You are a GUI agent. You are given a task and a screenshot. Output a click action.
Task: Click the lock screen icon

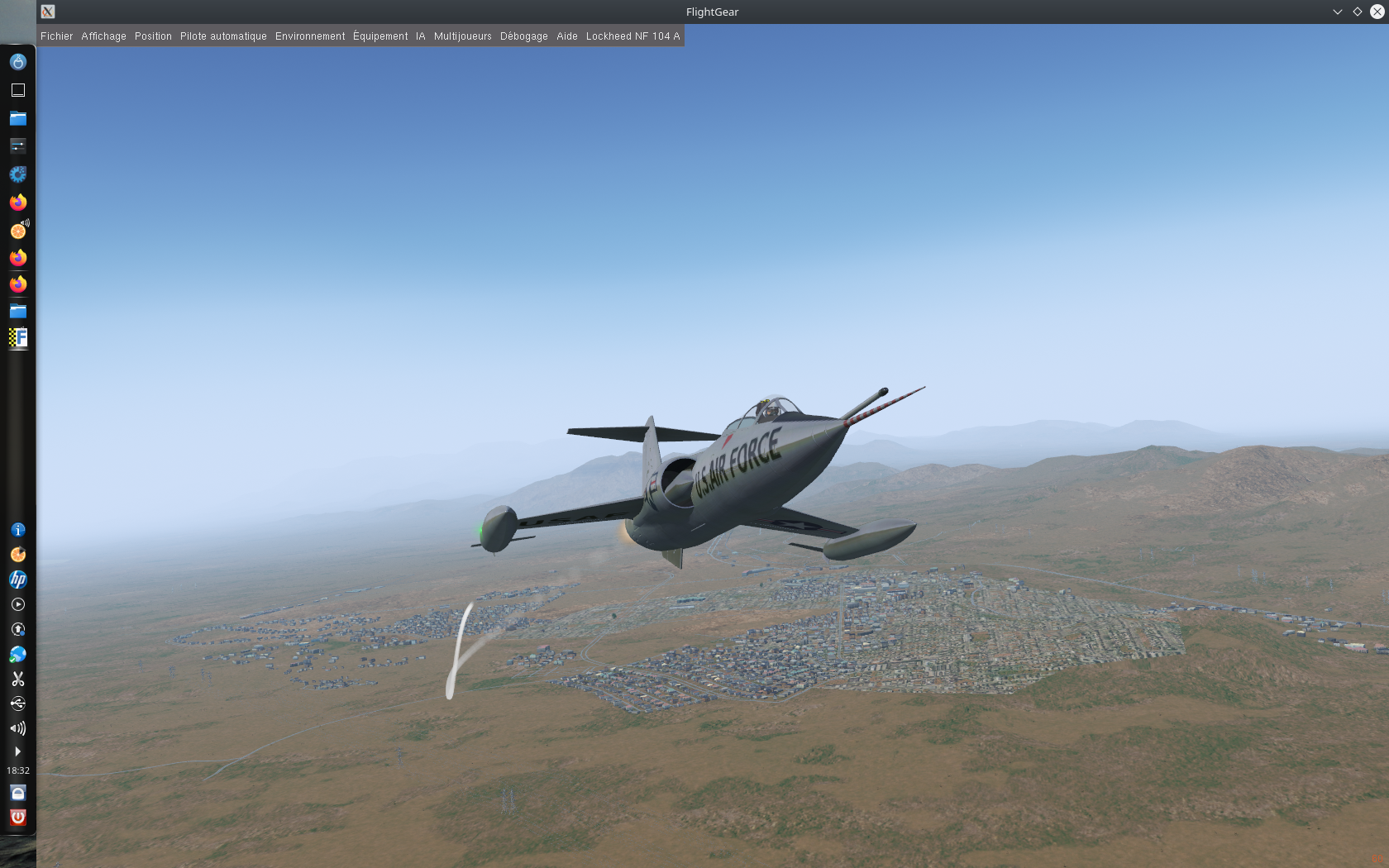coord(18,793)
